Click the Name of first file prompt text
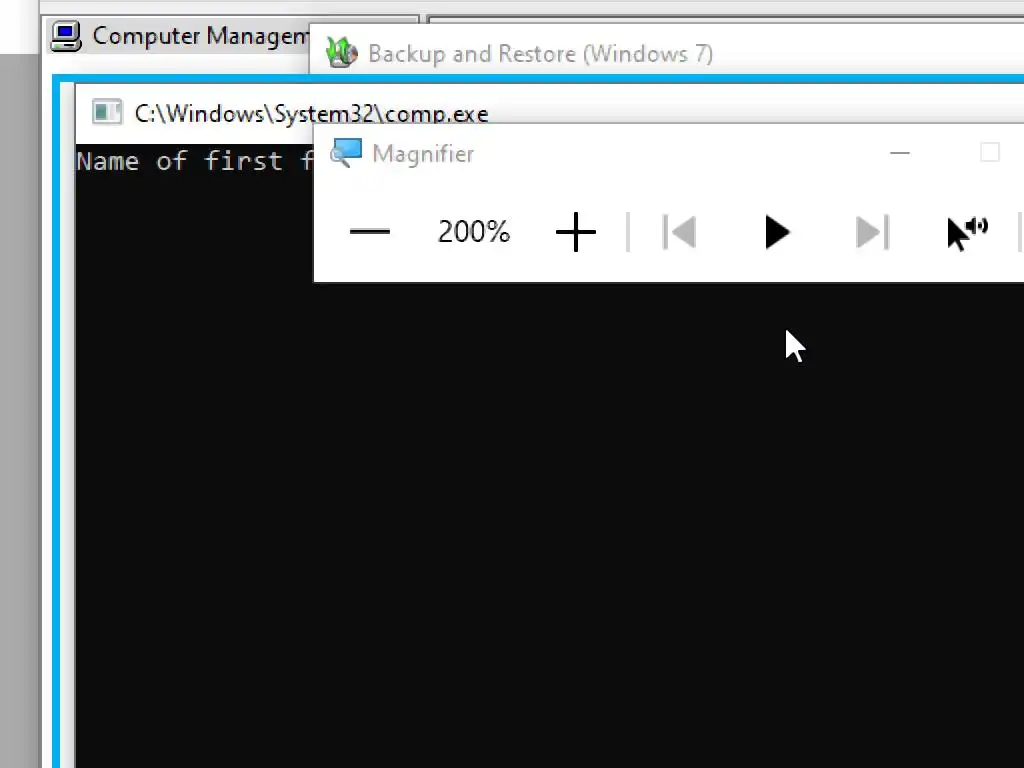 pyautogui.click(x=195, y=161)
